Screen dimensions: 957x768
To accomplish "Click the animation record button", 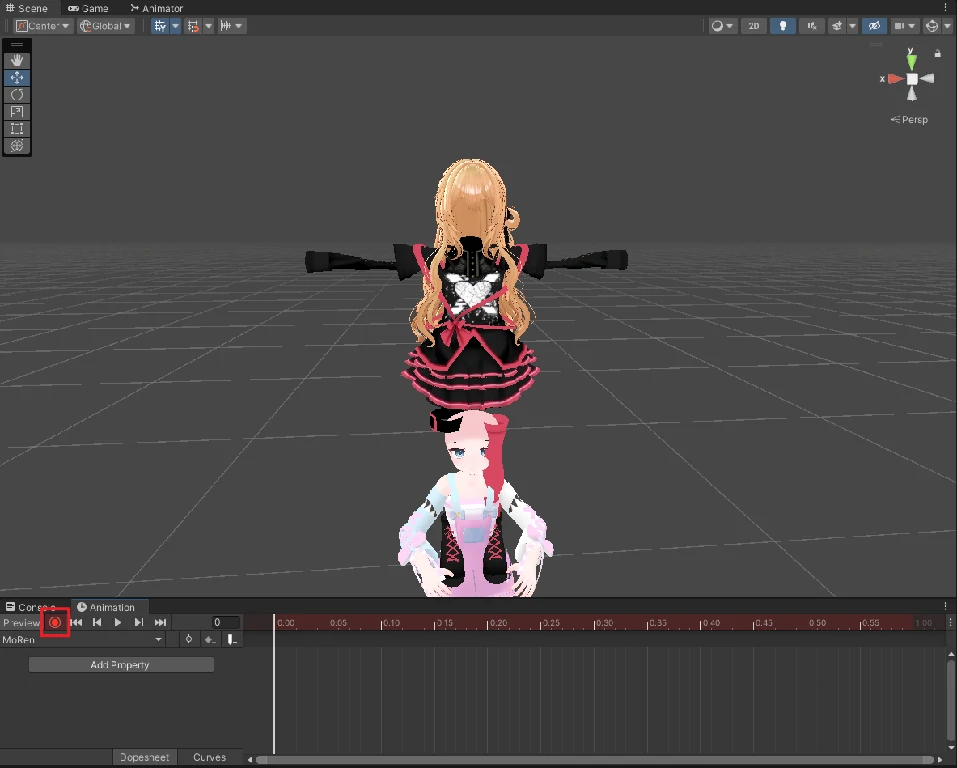I will coord(55,622).
